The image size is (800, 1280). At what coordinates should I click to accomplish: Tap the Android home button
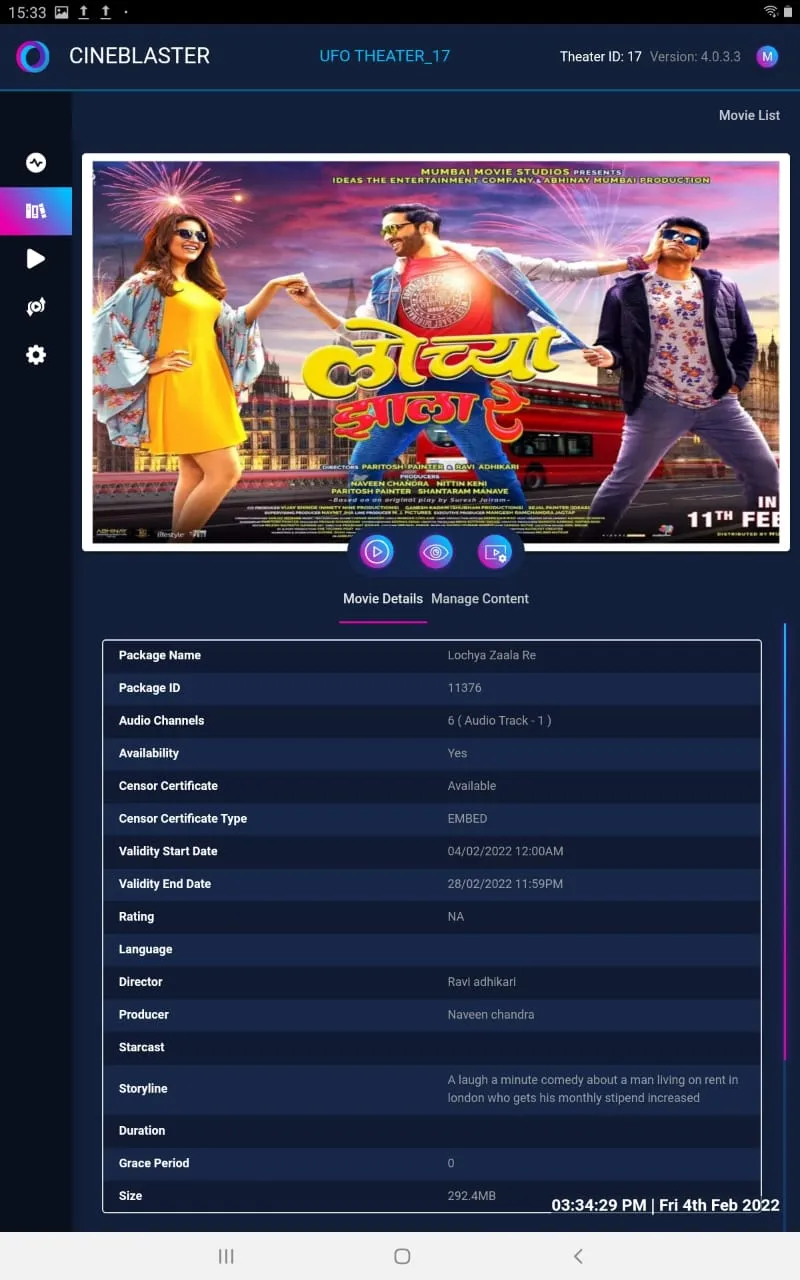pos(402,1256)
